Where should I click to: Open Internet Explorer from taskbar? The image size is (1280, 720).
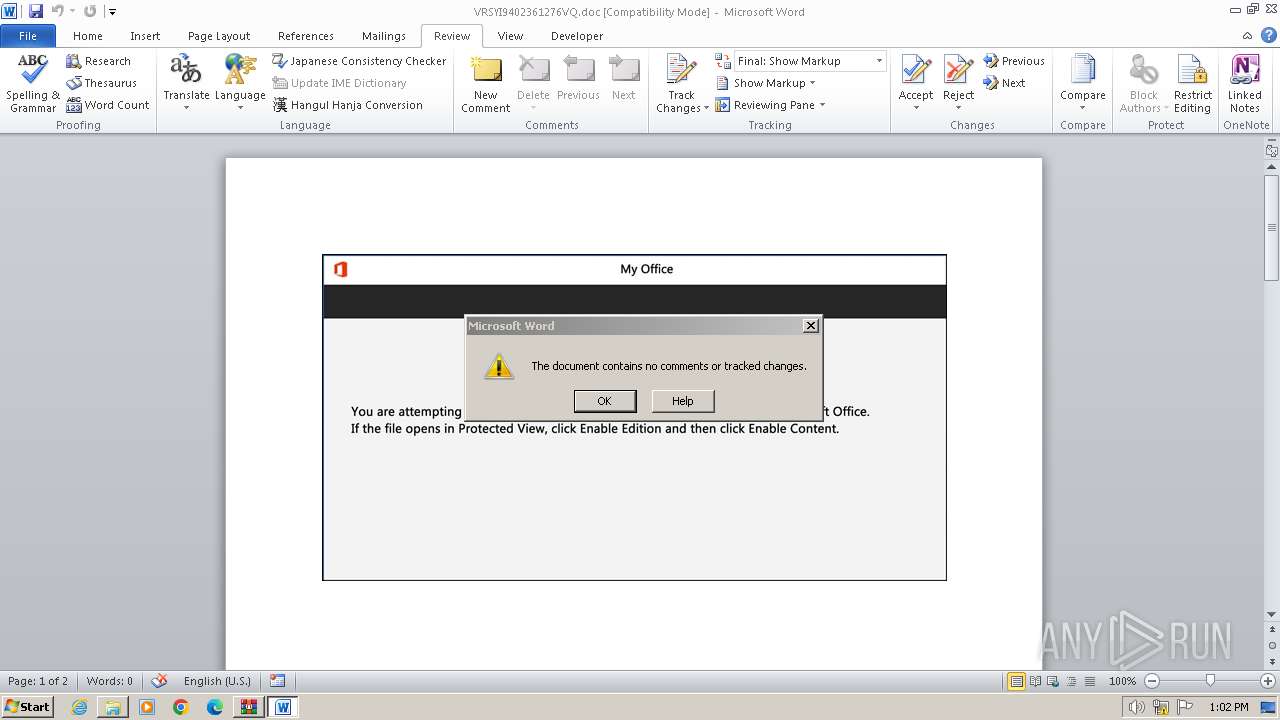[80, 707]
